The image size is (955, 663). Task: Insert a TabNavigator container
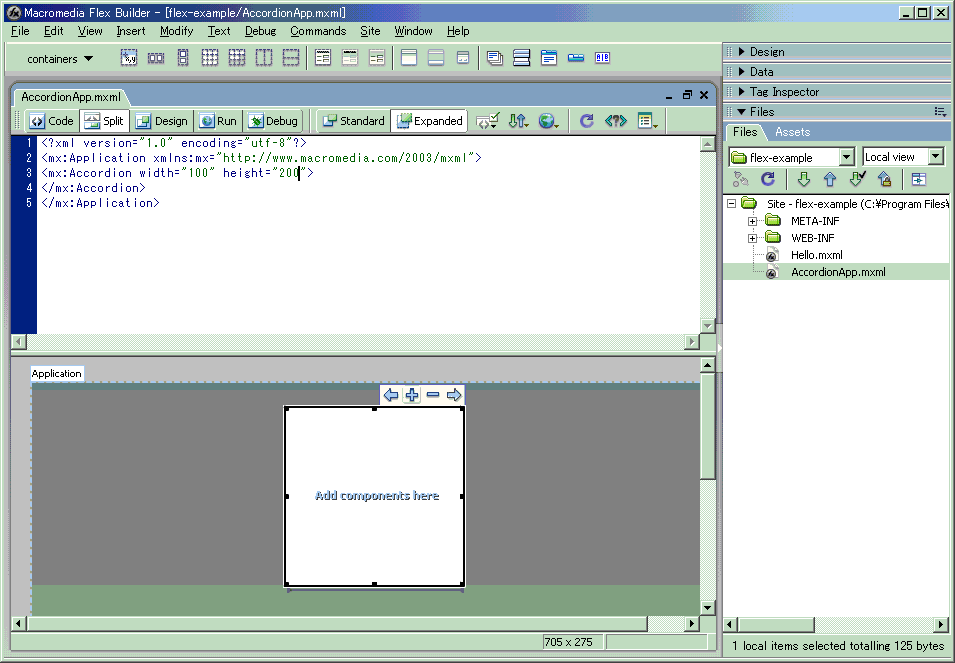click(549, 58)
